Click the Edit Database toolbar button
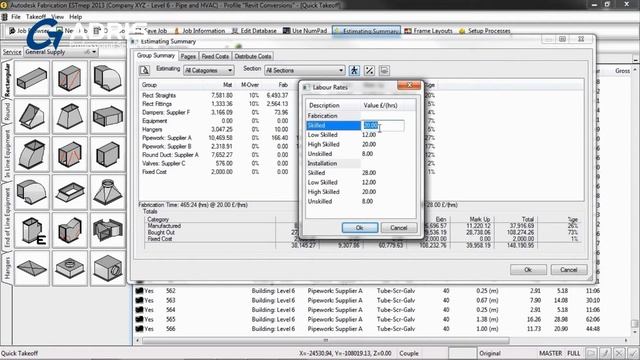This screenshot has height=360, width=640. click(x=254, y=31)
